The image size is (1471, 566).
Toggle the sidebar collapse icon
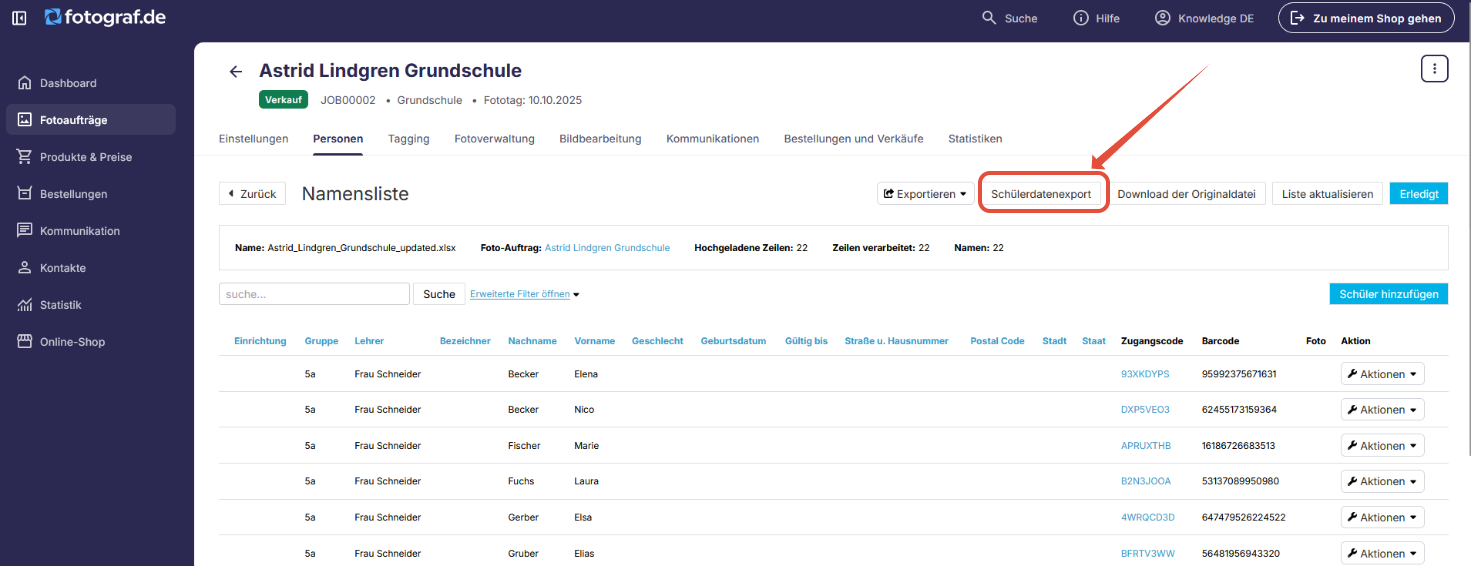click(19, 18)
